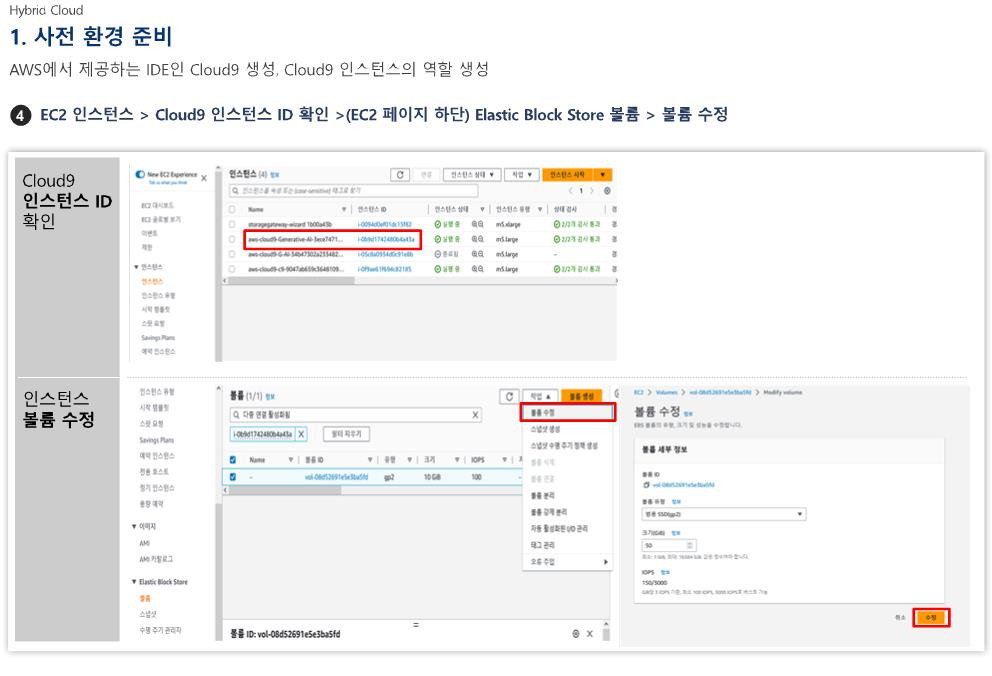
Task: Open volume link vol-08d52691e5e3ba5fd in table
Action: [336, 477]
